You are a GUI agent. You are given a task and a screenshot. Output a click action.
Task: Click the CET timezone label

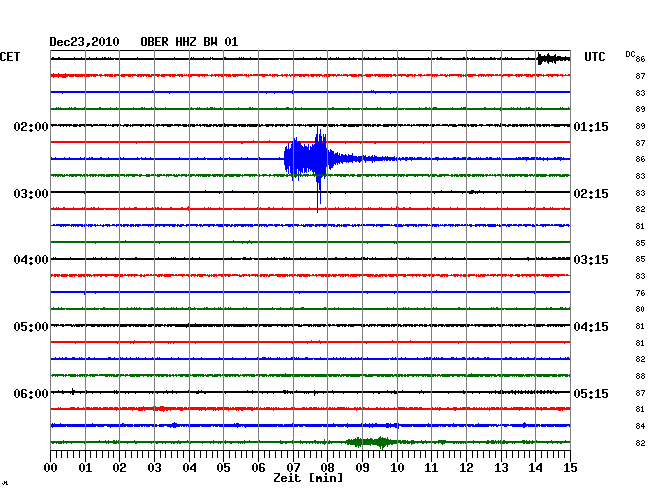10,57
